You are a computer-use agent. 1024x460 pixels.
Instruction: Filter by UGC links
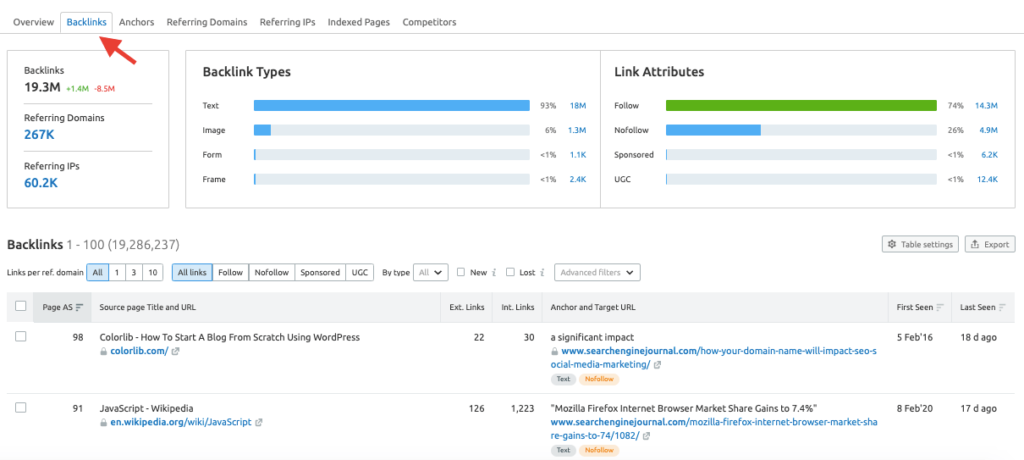pos(360,272)
